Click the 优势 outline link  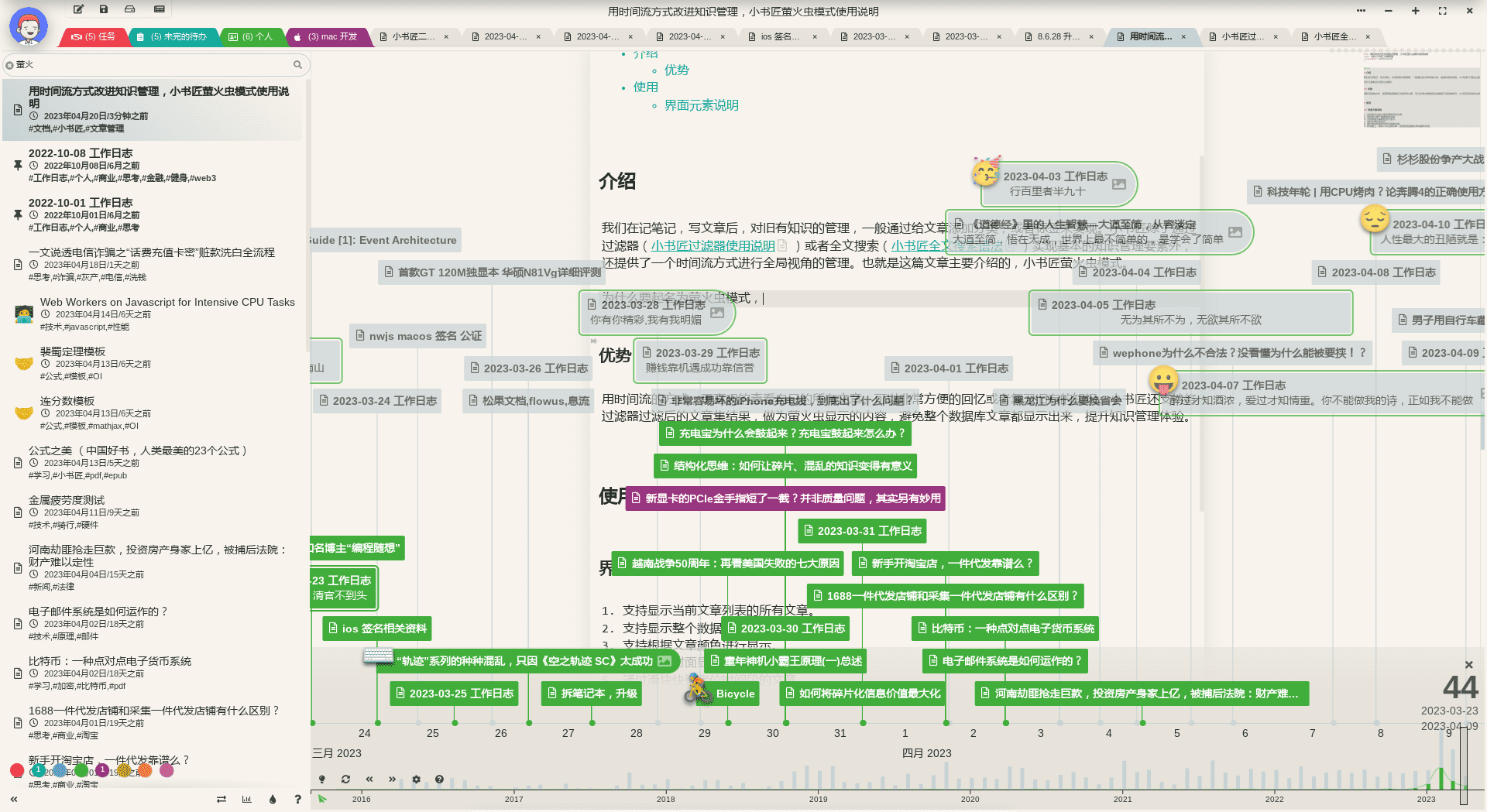676,70
